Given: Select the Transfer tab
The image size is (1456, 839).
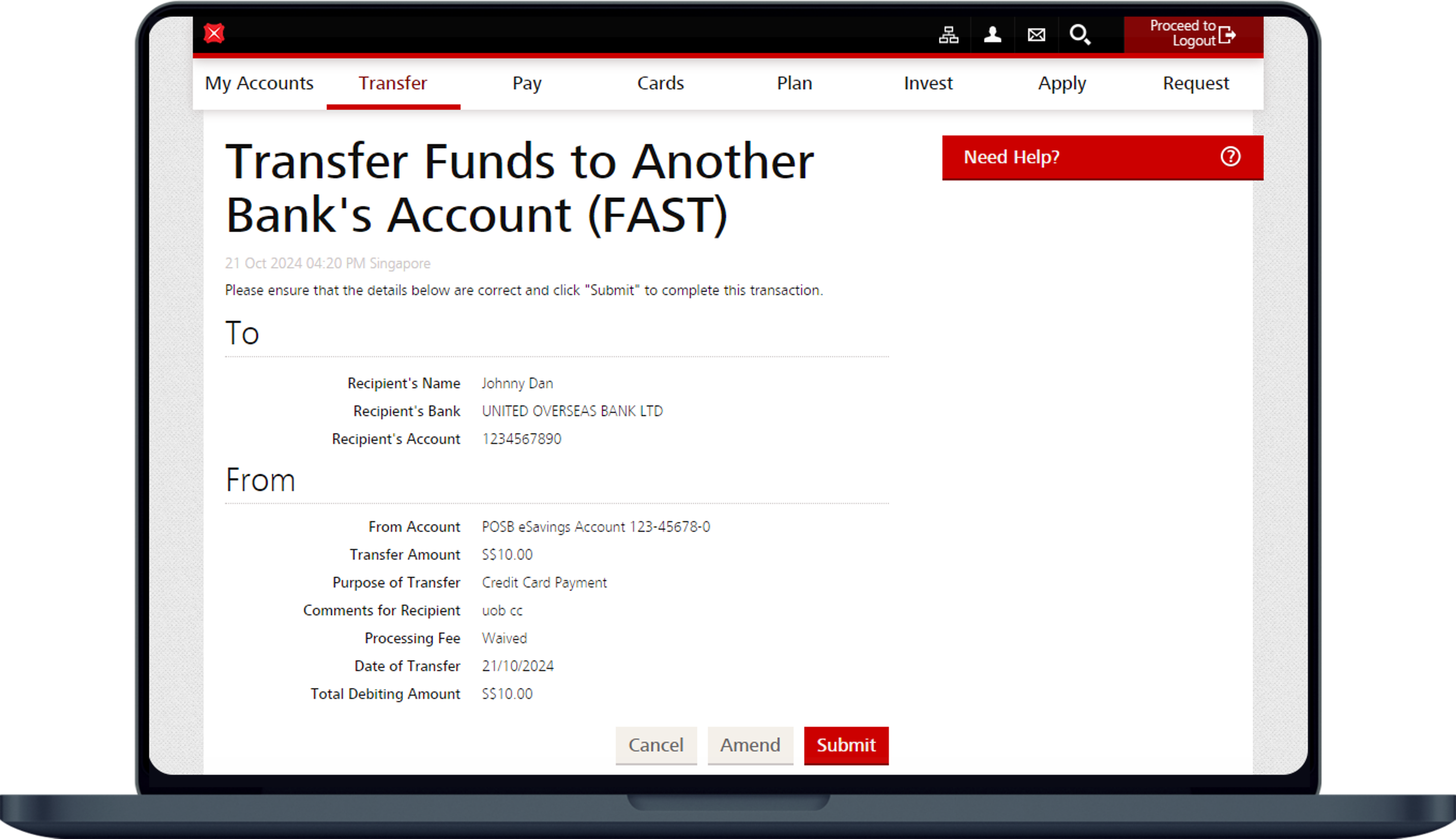Looking at the screenshot, I should (393, 83).
